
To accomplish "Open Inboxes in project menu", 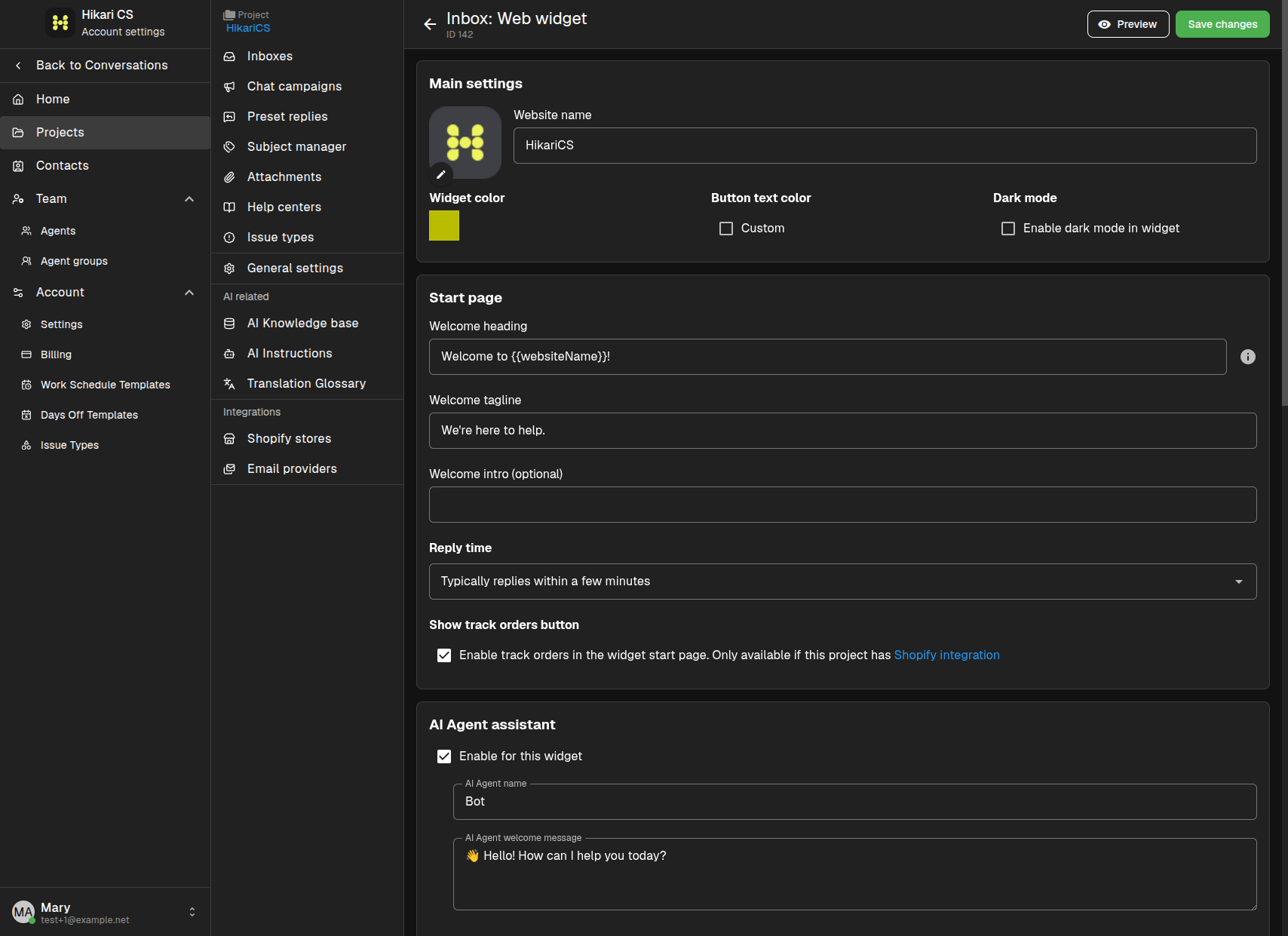I will (x=308, y=57).
